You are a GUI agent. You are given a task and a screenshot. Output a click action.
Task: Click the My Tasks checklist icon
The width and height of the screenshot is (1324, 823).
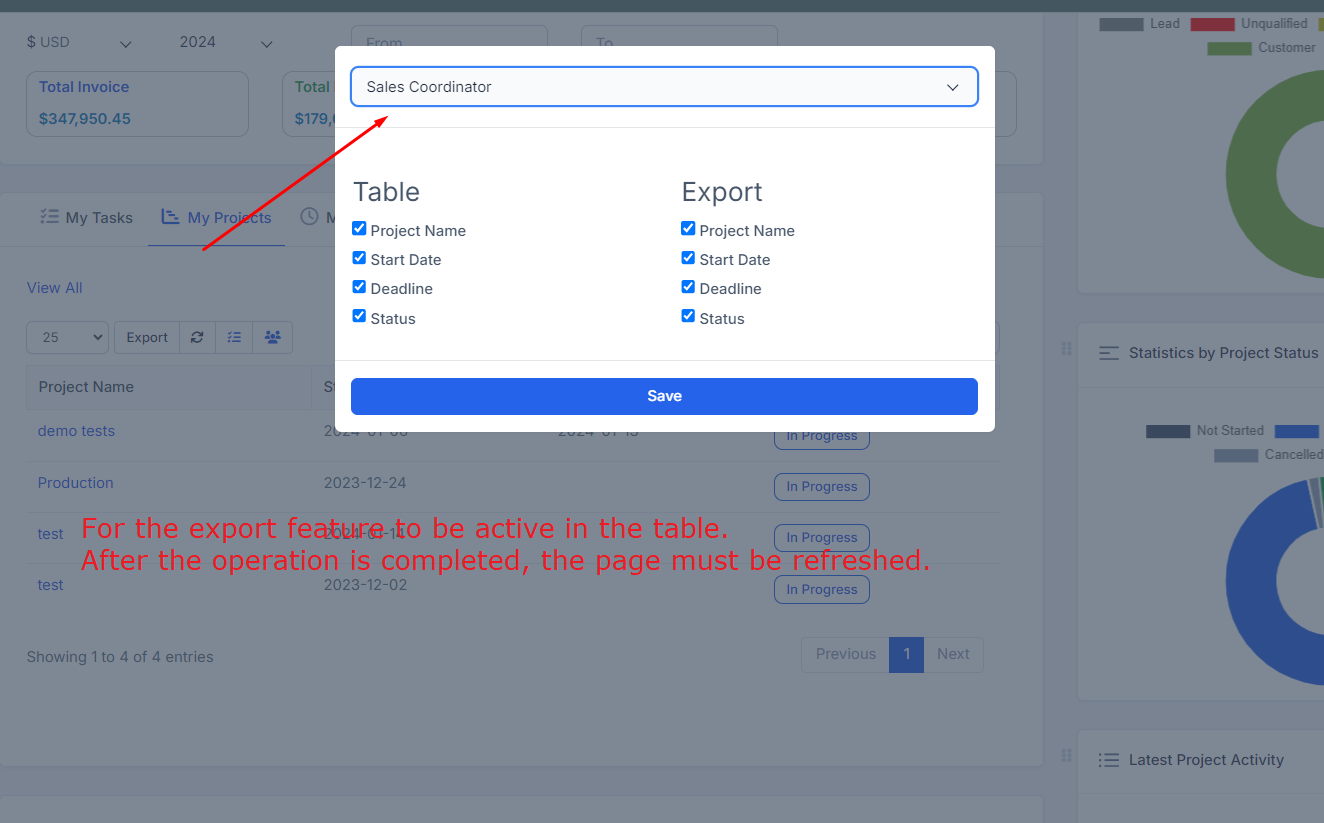[x=49, y=217]
